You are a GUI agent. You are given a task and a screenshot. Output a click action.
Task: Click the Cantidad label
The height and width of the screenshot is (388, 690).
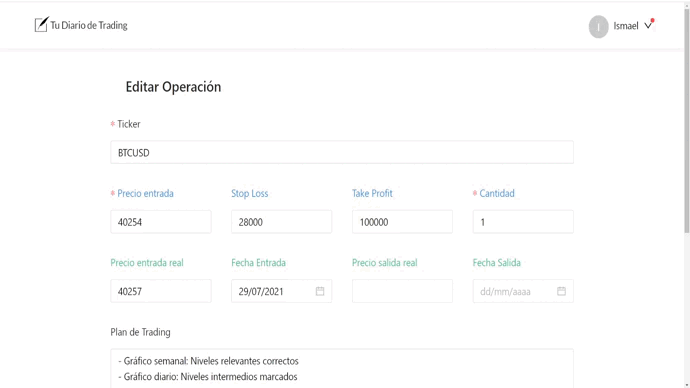pos(497,194)
